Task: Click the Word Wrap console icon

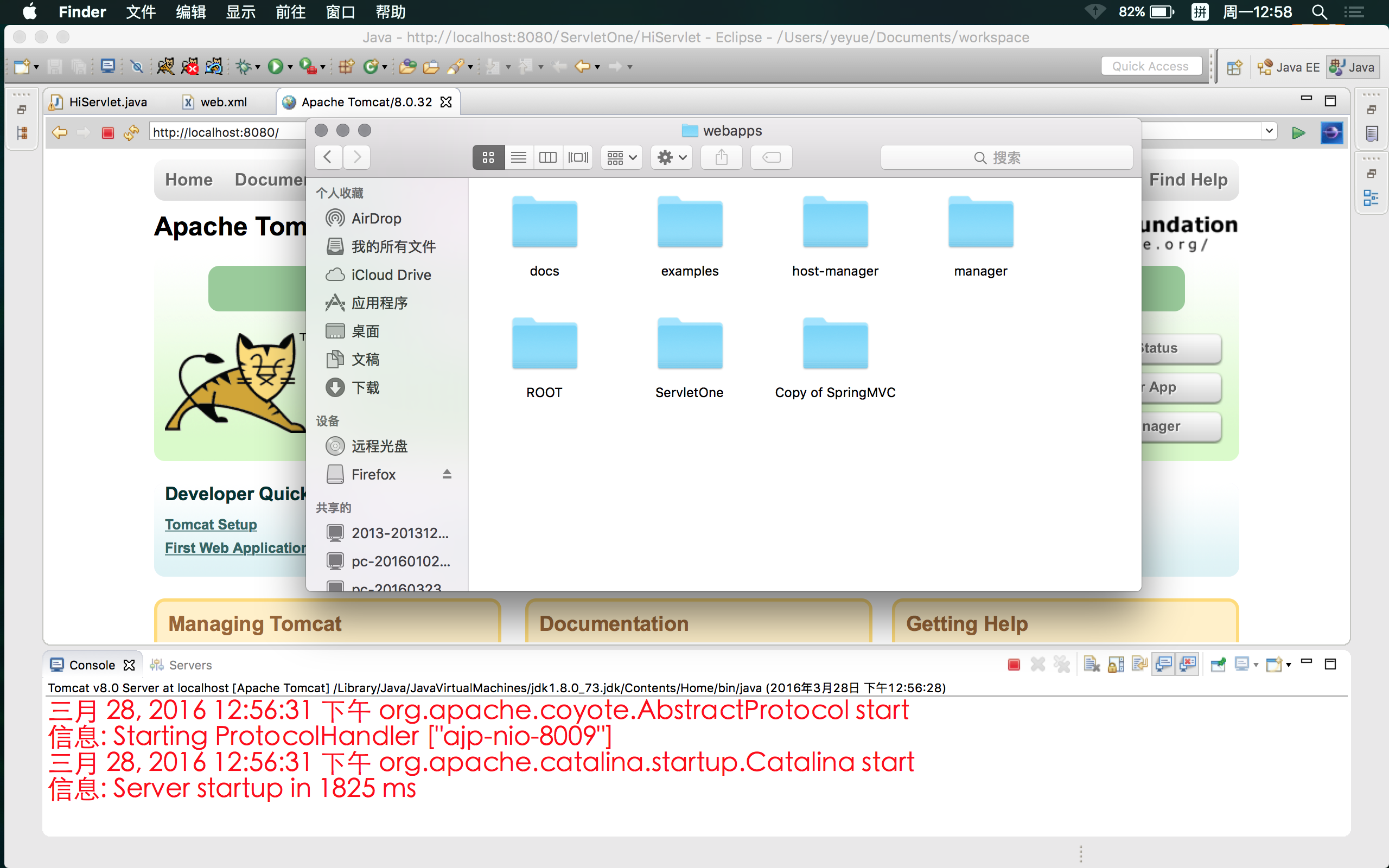Action: click(1139, 665)
